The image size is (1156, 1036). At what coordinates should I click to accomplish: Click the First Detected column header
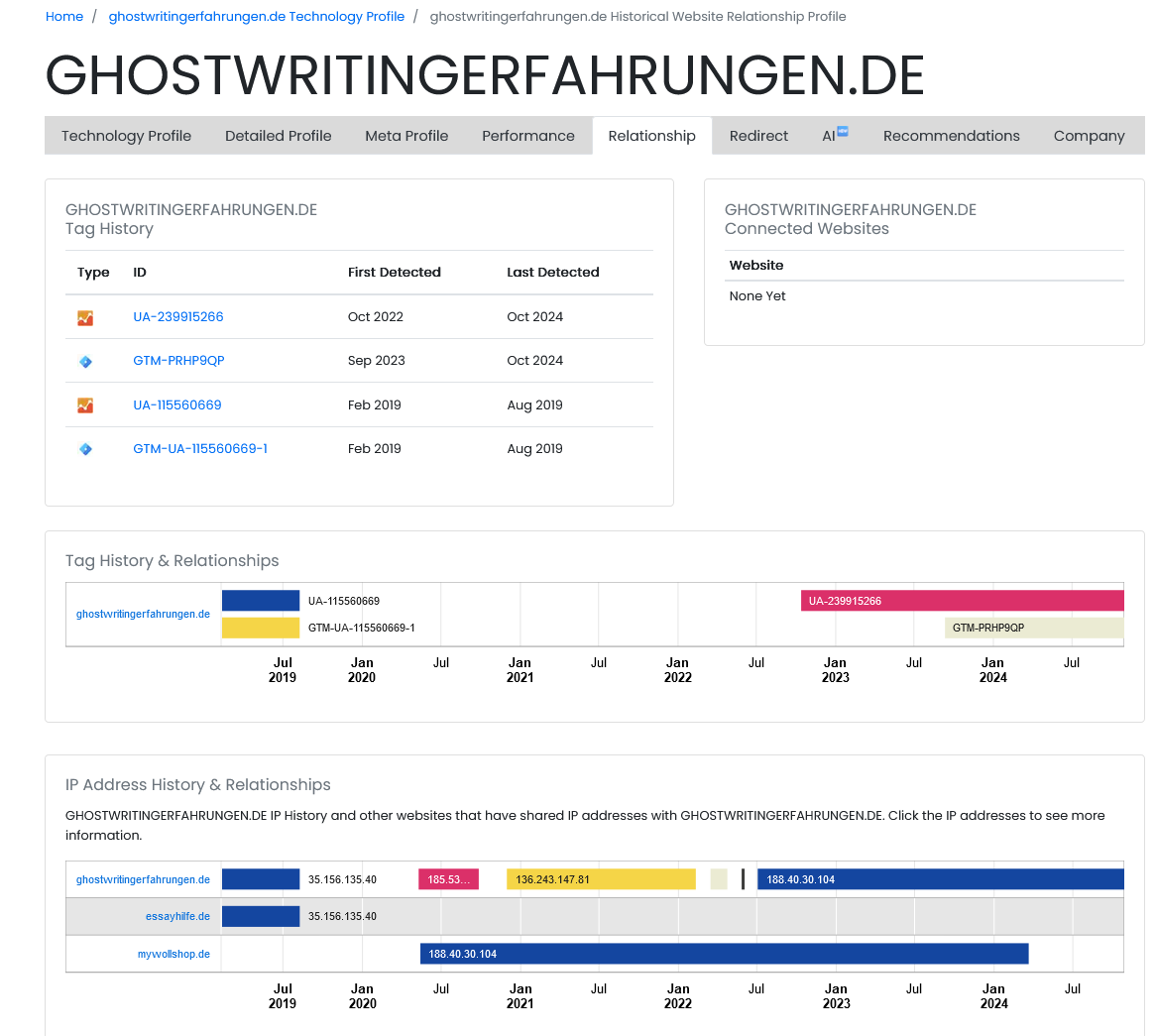click(395, 272)
